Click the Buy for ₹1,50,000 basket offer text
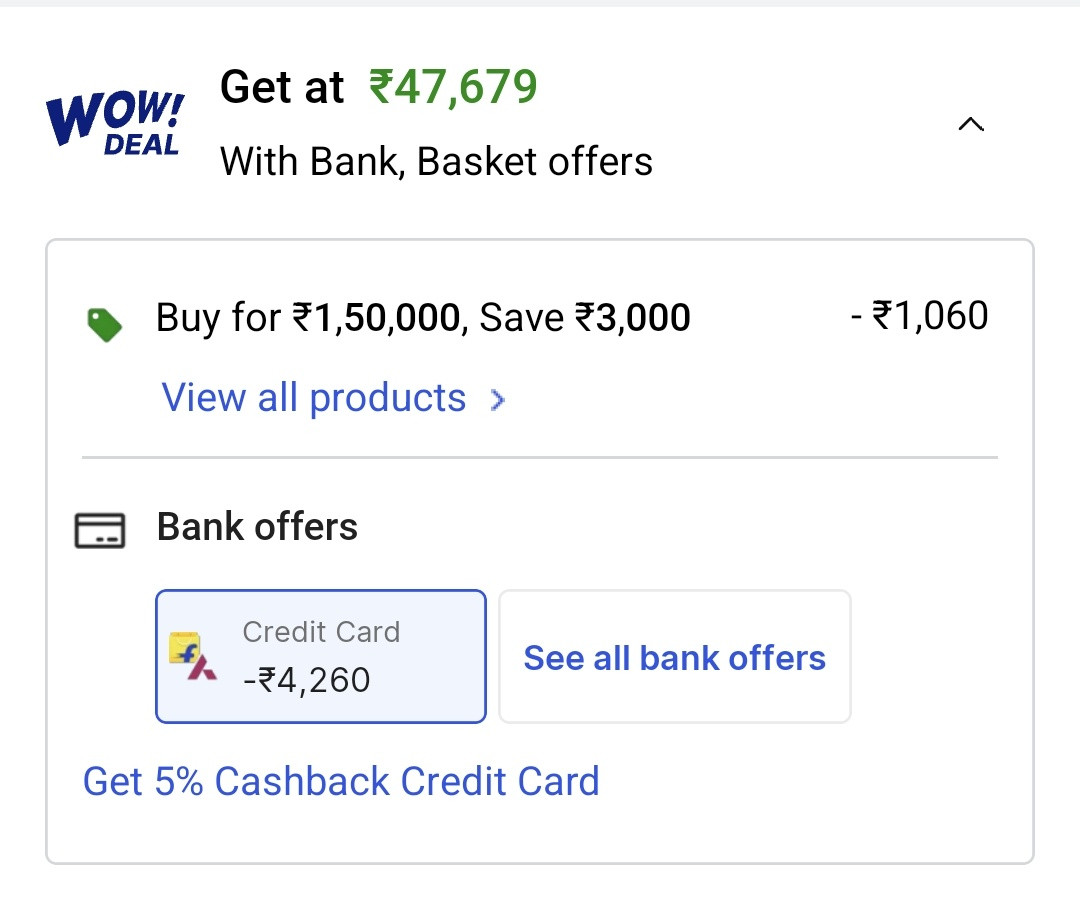 pyautogui.click(x=423, y=318)
